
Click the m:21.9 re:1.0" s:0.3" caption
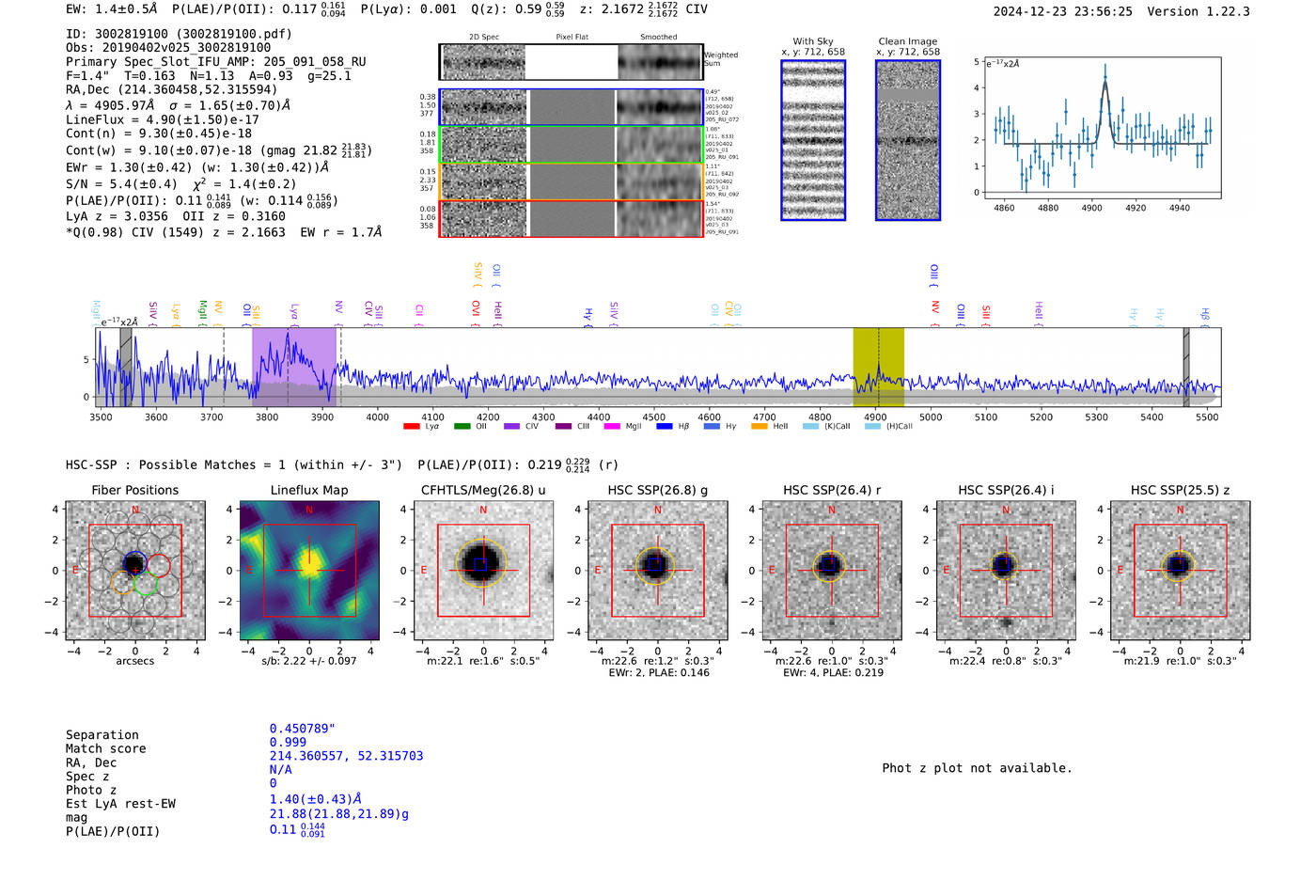1181,661
